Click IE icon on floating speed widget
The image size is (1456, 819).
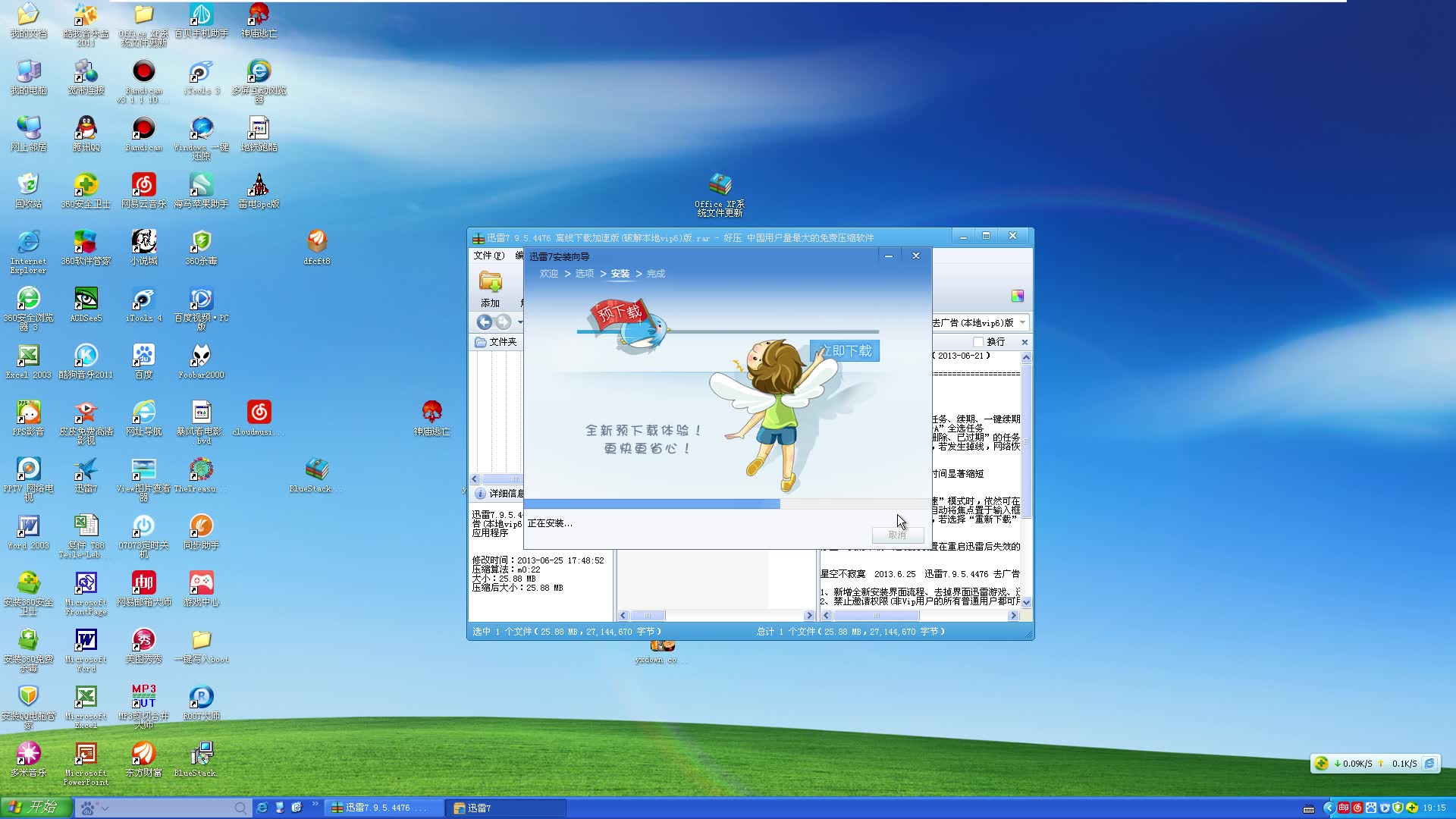click(1429, 764)
